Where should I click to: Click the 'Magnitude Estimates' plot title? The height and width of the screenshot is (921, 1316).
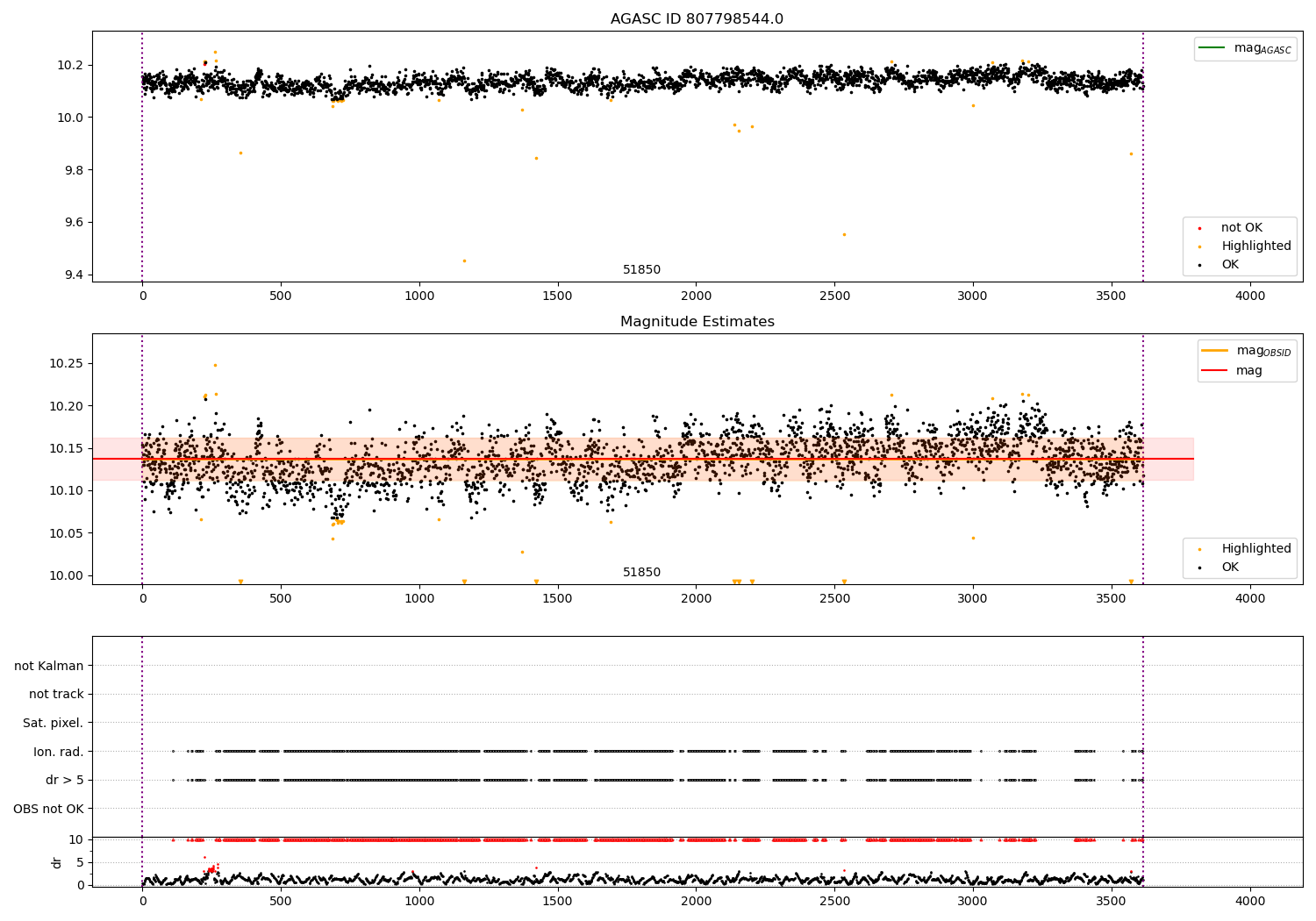pos(697,322)
